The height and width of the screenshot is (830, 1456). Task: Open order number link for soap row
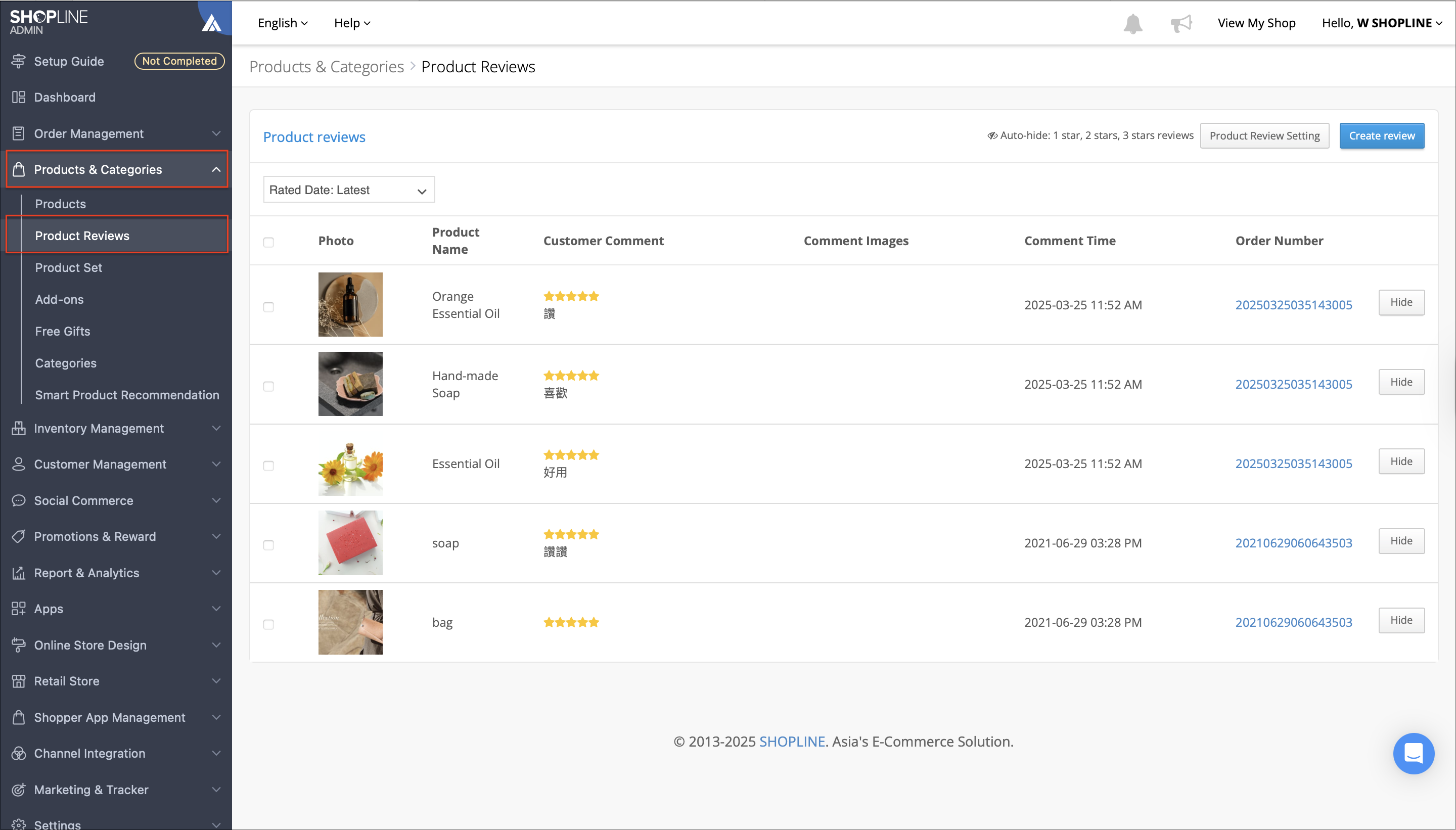[1294, 543]
